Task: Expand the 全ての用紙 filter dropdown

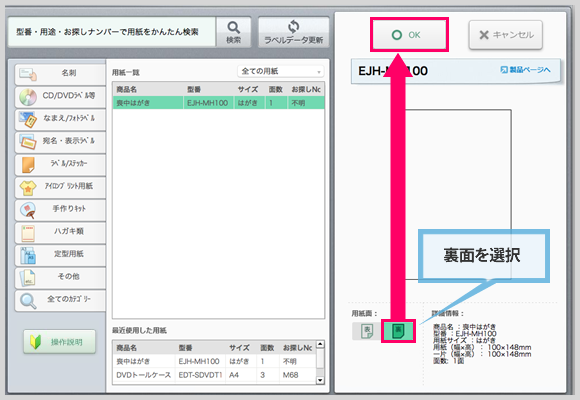Action: coord(280,71)
